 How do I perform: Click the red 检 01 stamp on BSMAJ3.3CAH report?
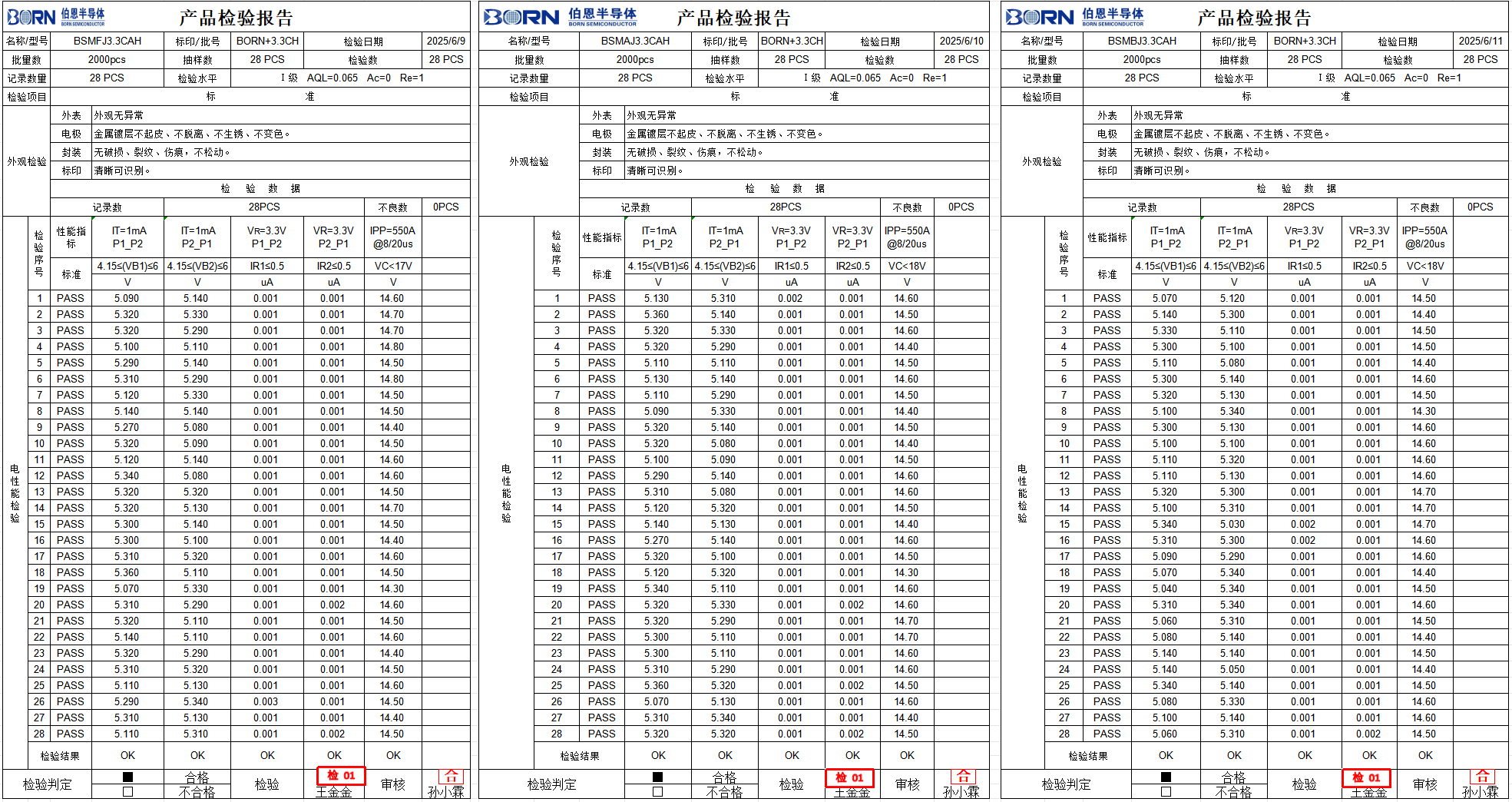click(x=849, y=777)
